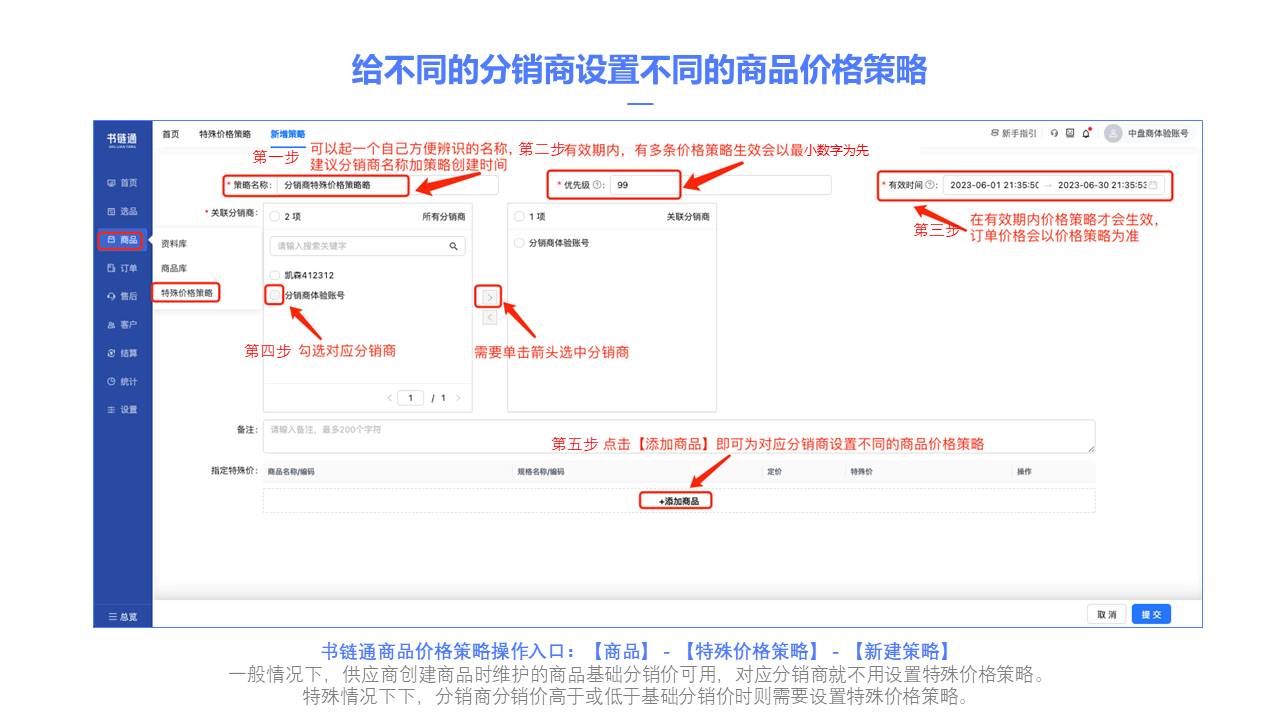Go to the previous page of distributors
1280x720 pixels.
390,398
